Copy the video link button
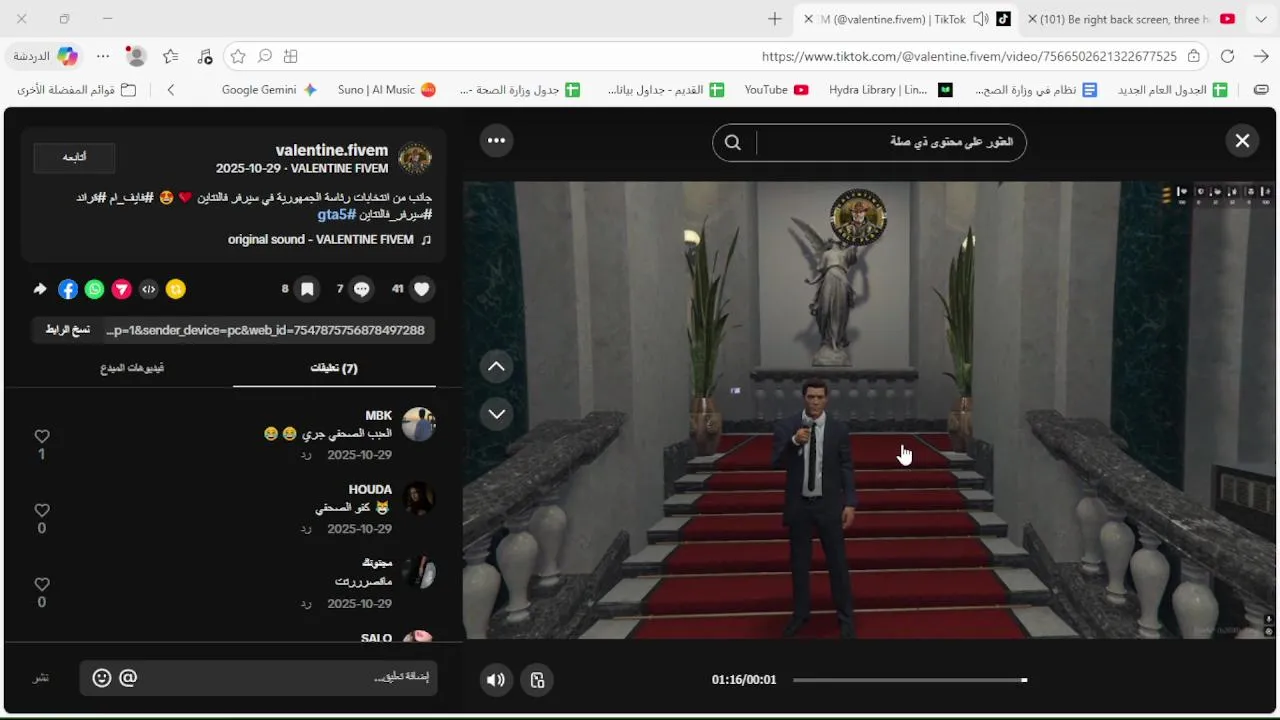 tap(68, 330)
